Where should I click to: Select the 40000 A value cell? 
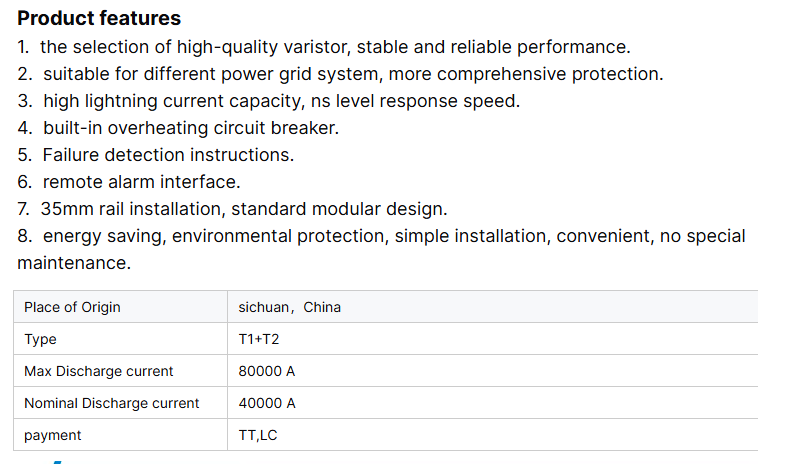[267, 403]
